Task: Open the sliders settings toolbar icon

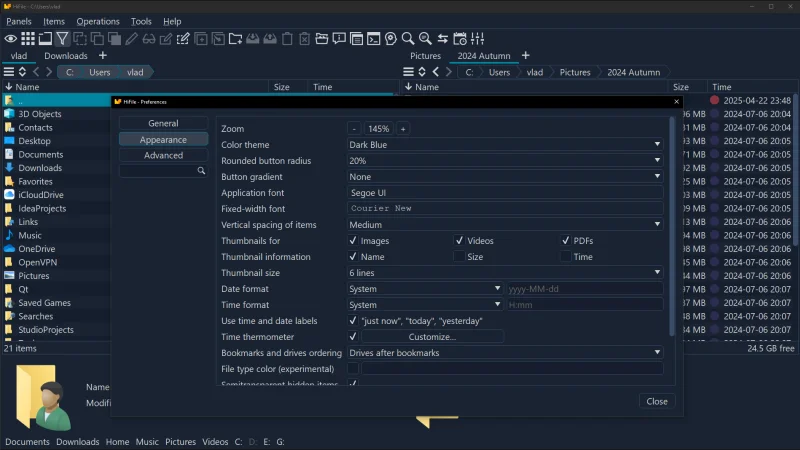Action: pyautogui.click(x=478, y=39)
